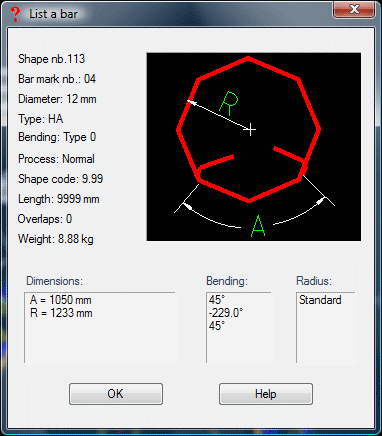Click the Shape nb.113 text

[x=51, y=59]
